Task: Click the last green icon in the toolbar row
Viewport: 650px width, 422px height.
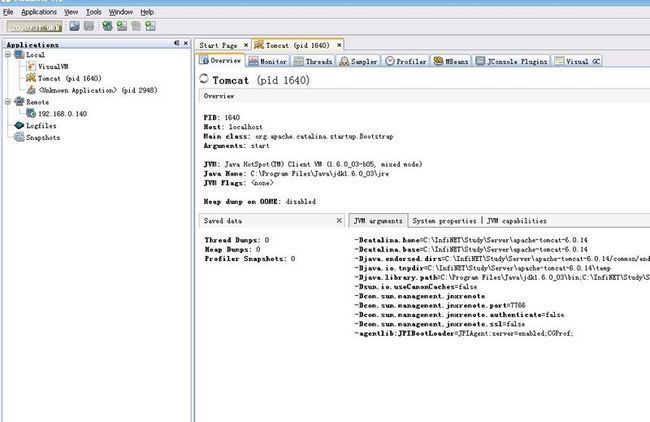Action: click(150, 26)
